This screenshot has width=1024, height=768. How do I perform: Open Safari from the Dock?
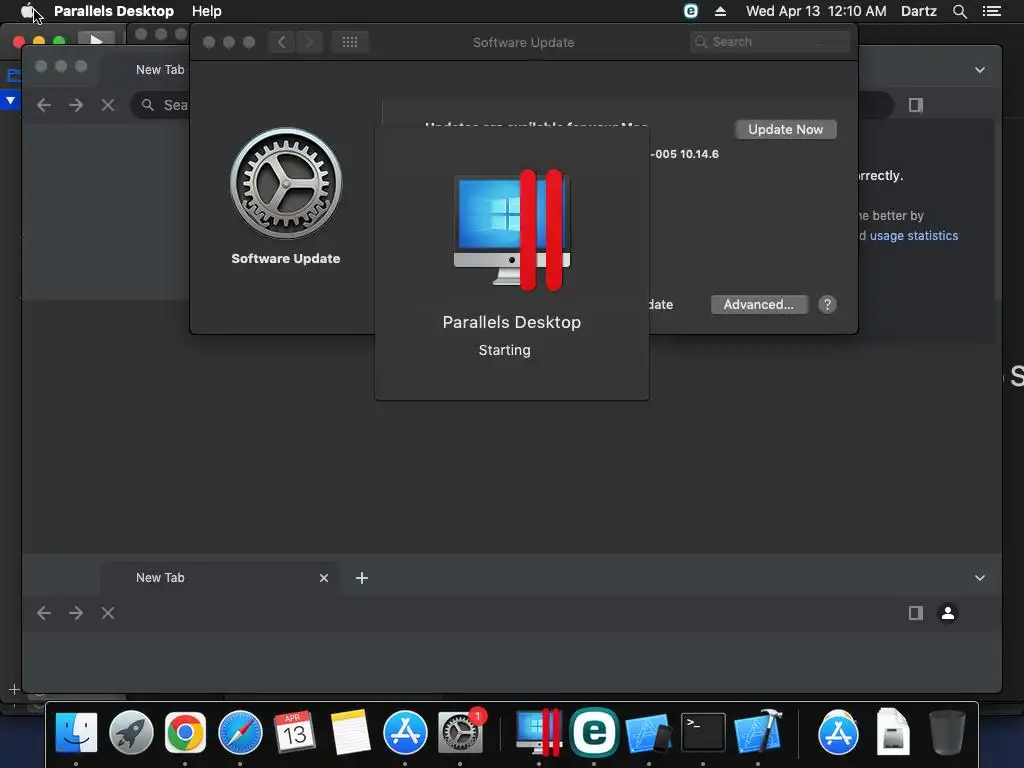click(240, 732)
